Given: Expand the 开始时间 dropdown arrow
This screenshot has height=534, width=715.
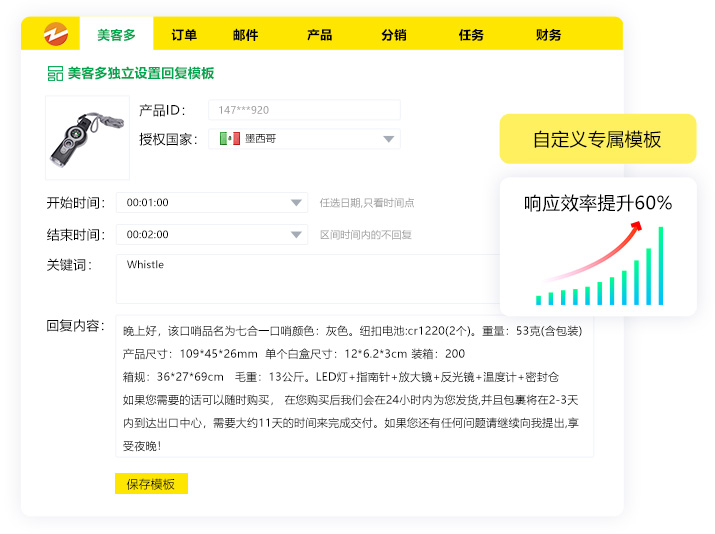Looking at the screenshot, I should click(x=297, y=203).
